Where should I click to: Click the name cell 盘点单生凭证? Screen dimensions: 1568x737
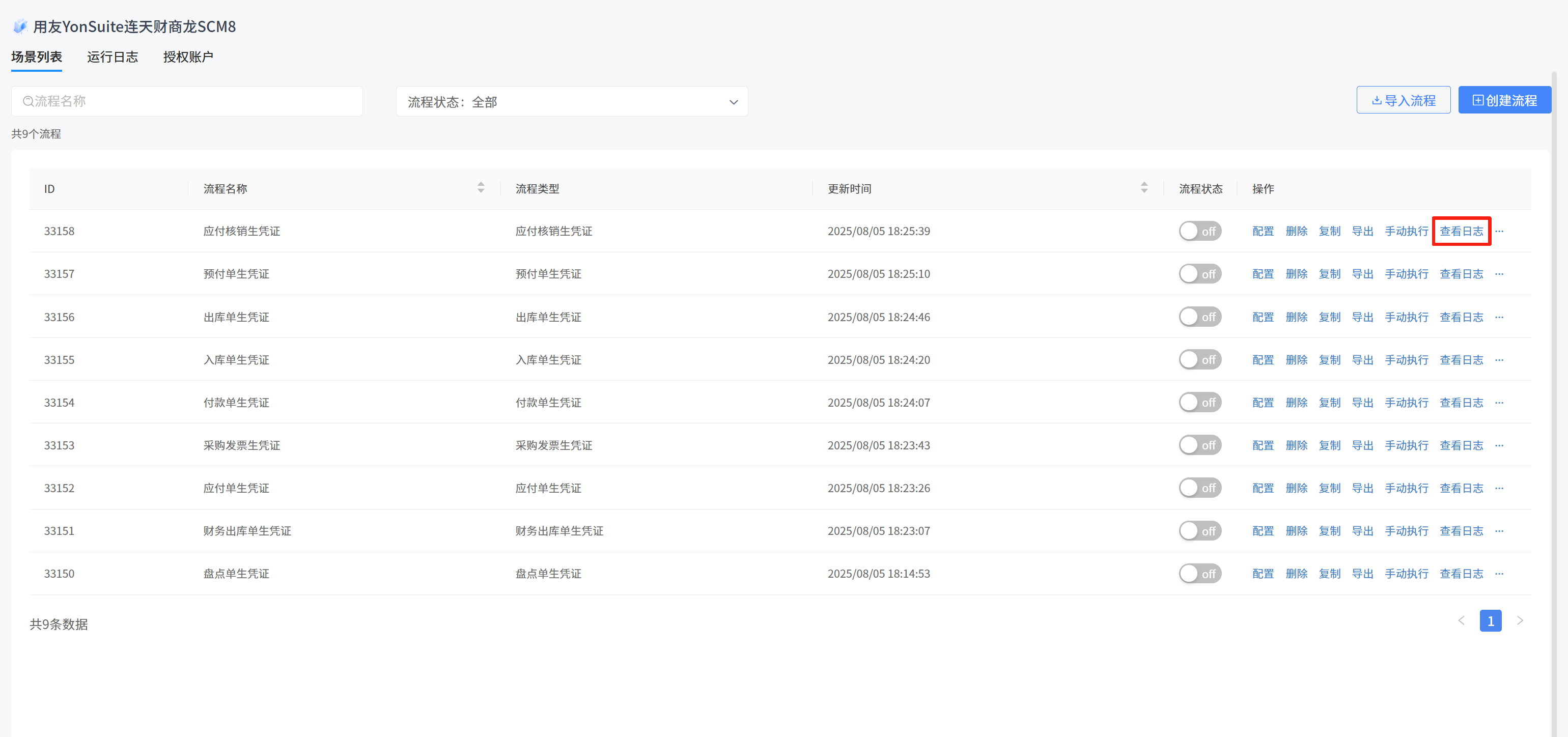click(236, 574)
